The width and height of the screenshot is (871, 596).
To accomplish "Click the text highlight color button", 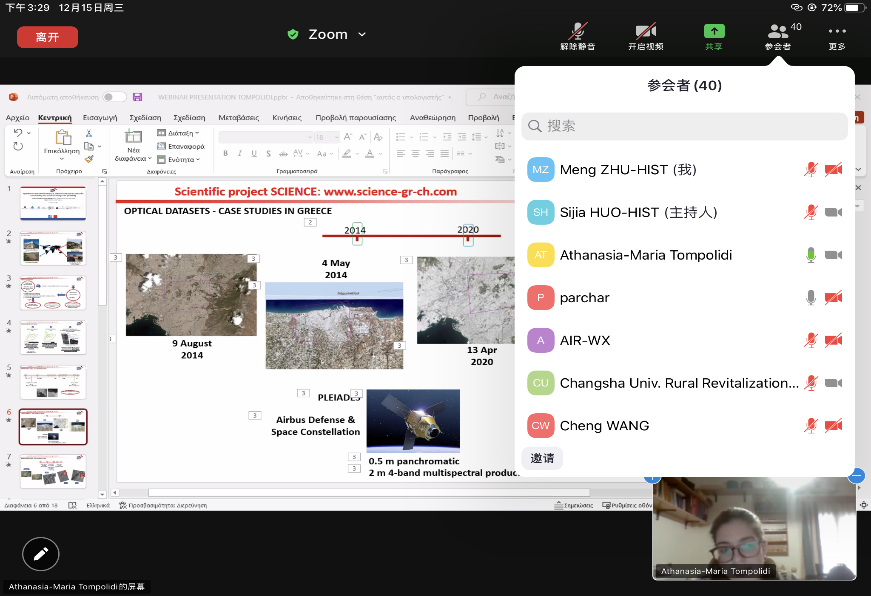I will click(347, 154).
